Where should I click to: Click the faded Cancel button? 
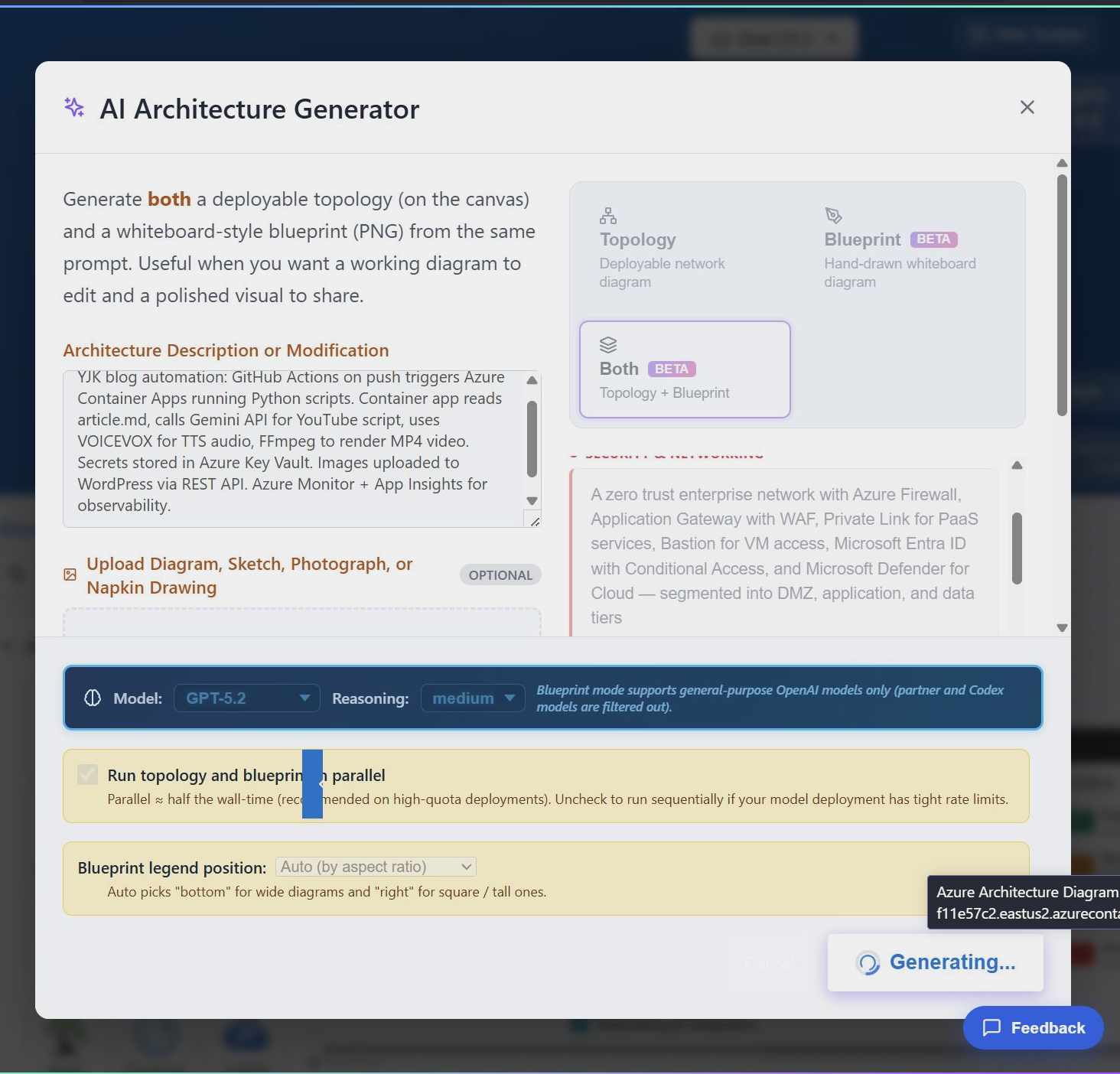click(770, 962)
